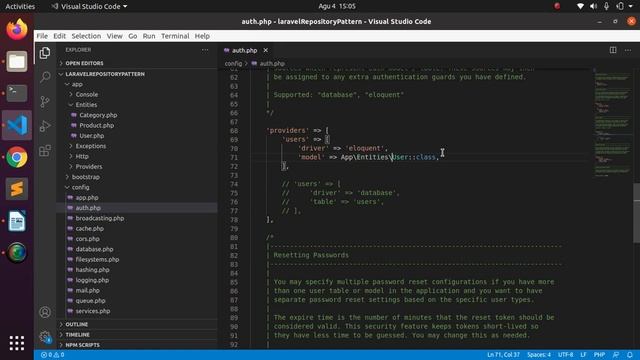
Task: Open the Edit menu
Action: pyautogui.click(x=60, y=36)
